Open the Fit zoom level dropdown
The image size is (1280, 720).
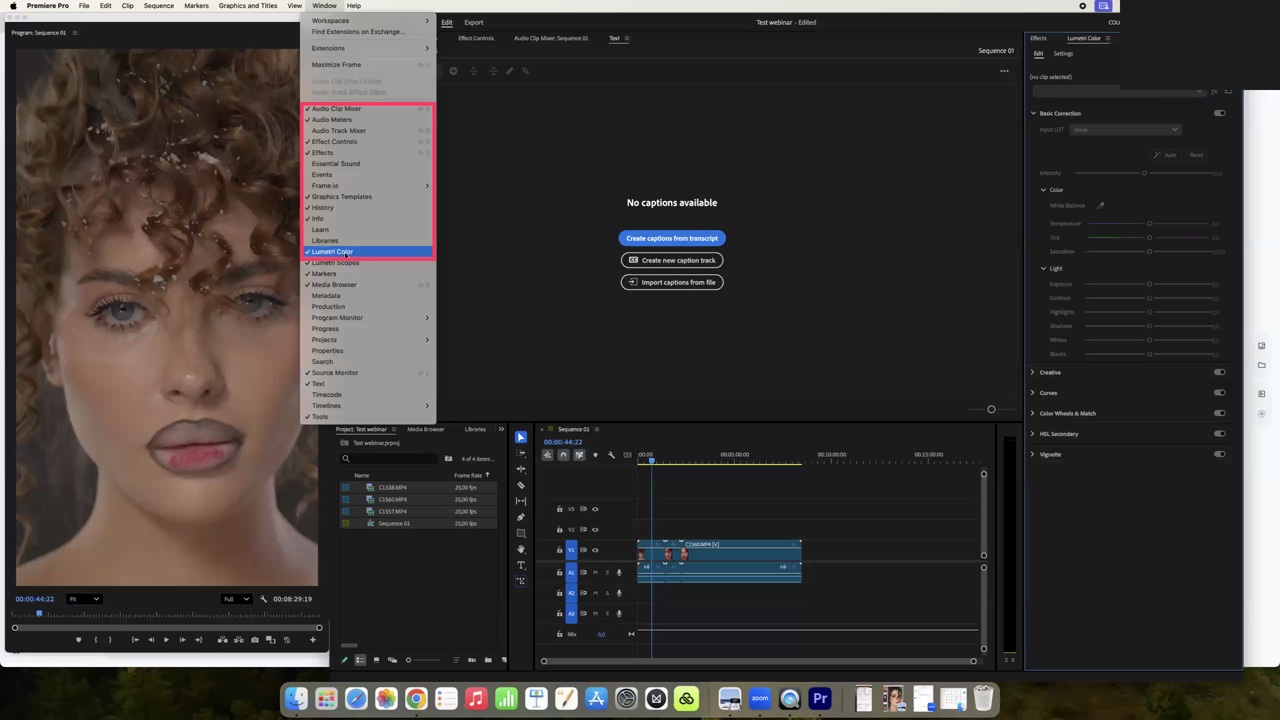click(83, 599)
